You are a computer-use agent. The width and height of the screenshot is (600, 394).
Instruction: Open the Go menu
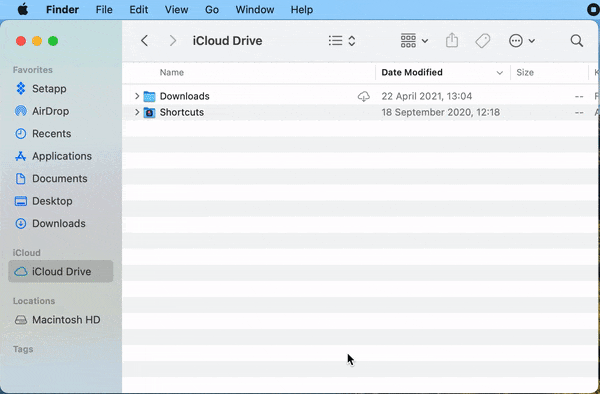212,10
